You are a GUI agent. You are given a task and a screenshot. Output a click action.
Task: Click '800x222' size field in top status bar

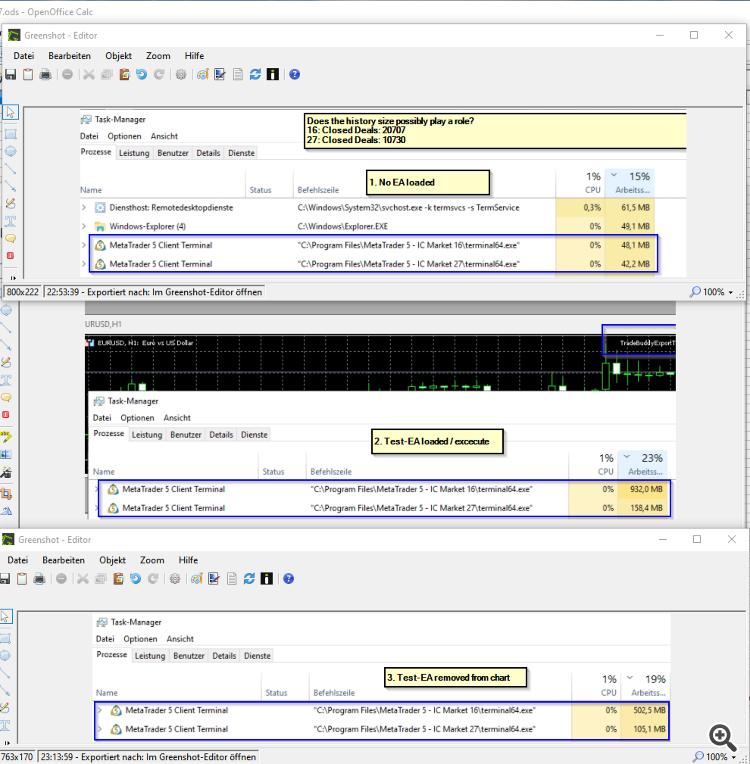click(x=22, y=292)
